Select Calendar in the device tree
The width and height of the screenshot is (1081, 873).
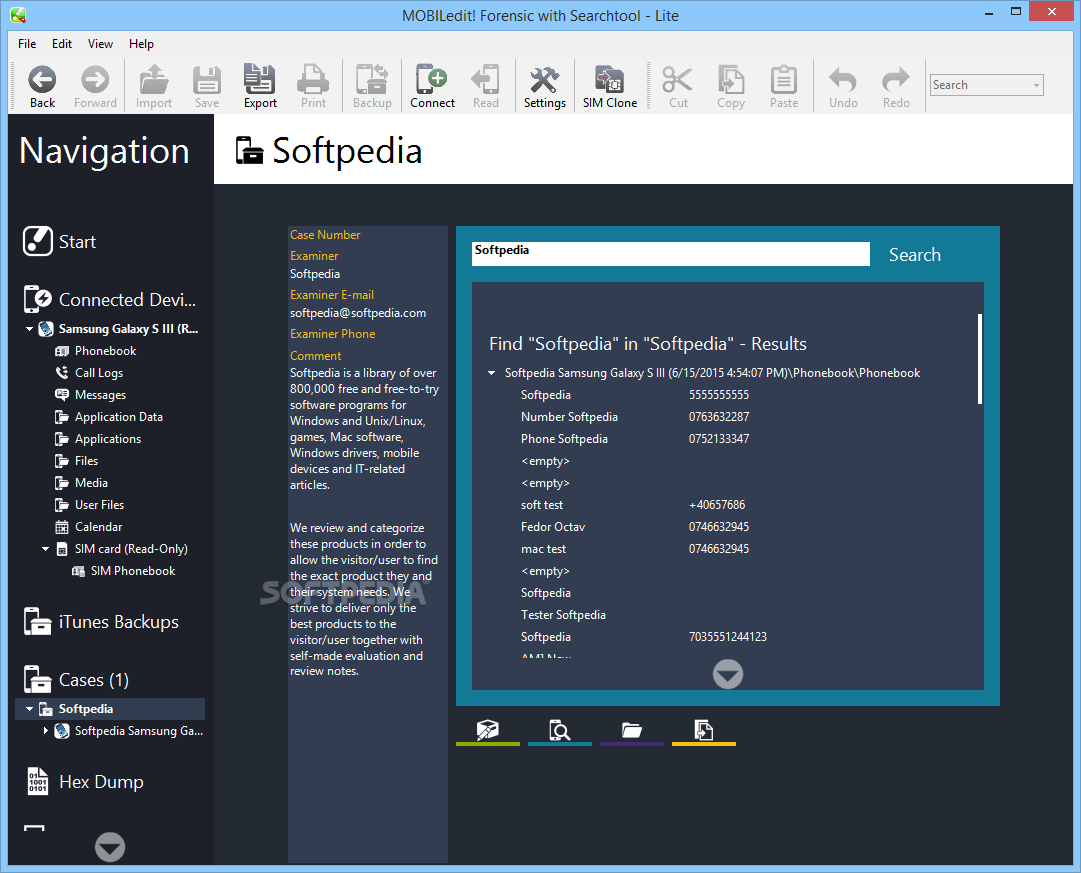click(x=98, y=527)
